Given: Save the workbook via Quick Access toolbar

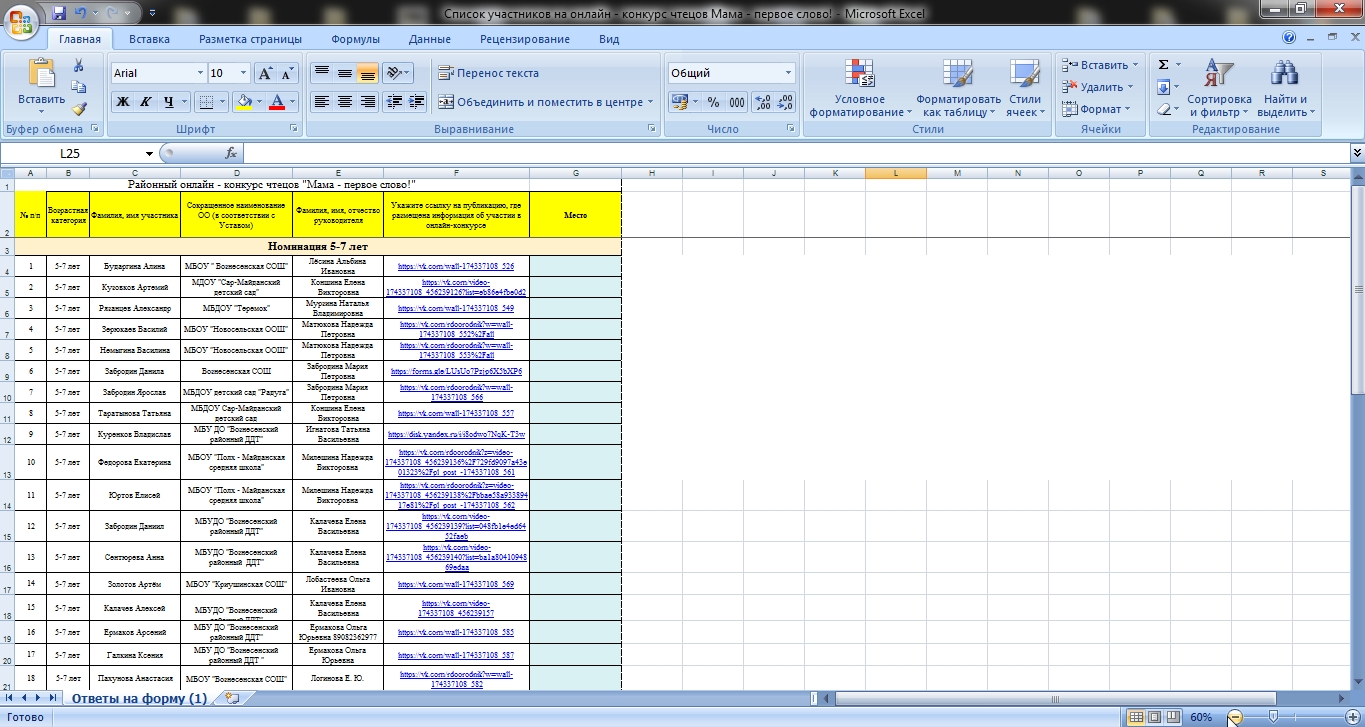Looking at the screenshot, I should click(x=59, y=13).
